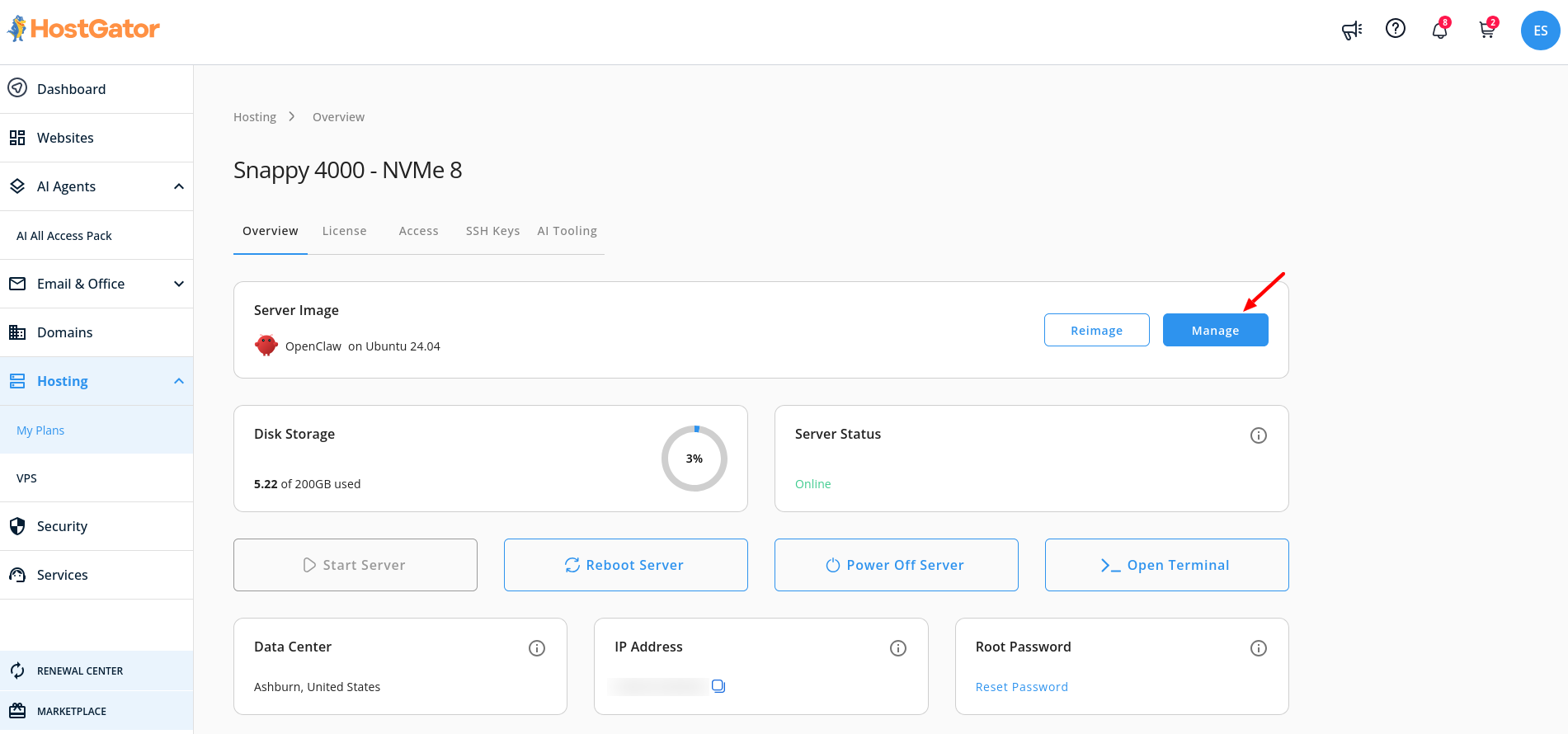Click the OpenClaw server image icon
Screen dimensions: 1568x734
(266, 346)
